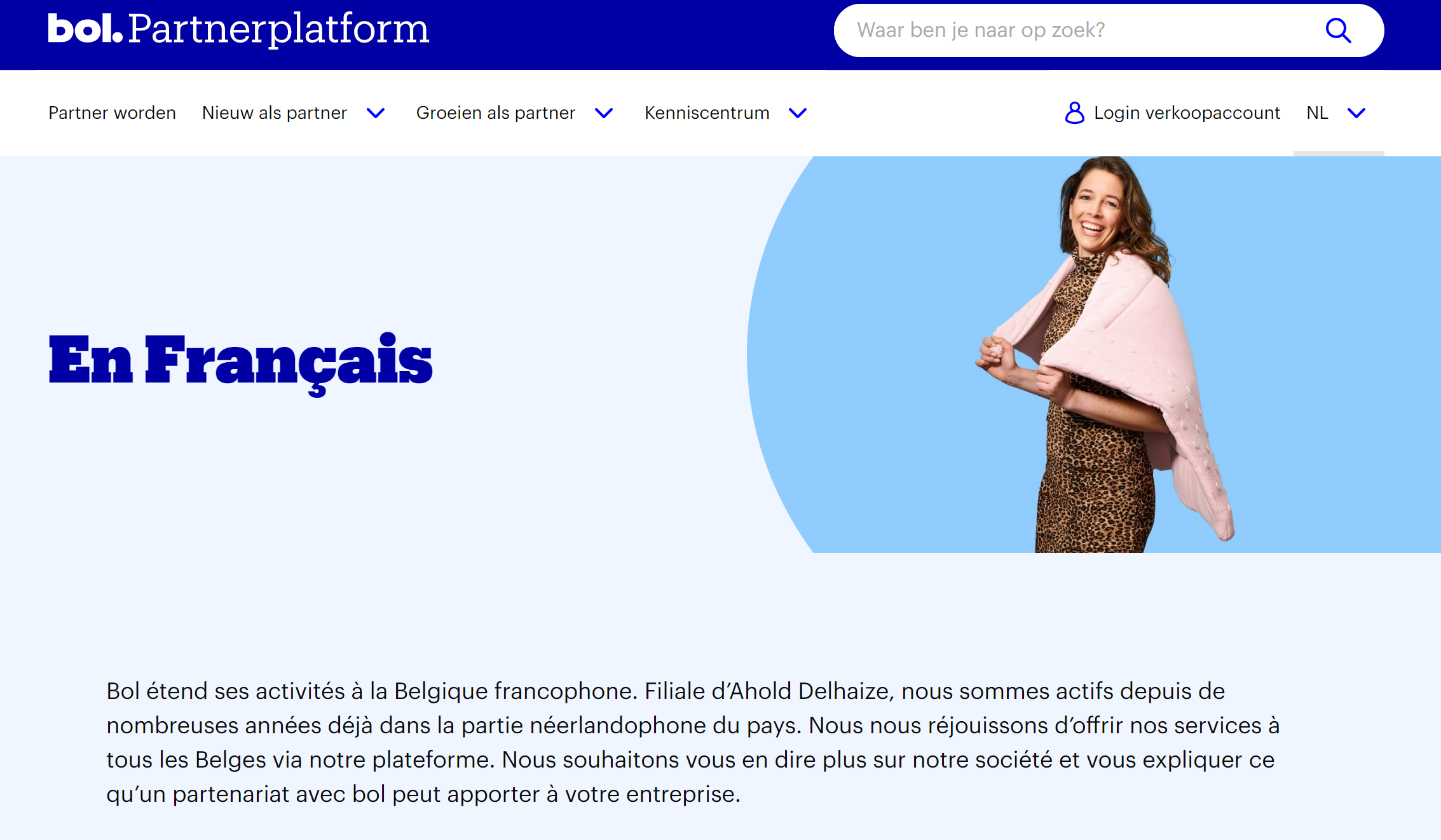Click the bol. logo
Image resolution: width=1441 pixels, height=840 pixels.
click(x=85, y=29)
